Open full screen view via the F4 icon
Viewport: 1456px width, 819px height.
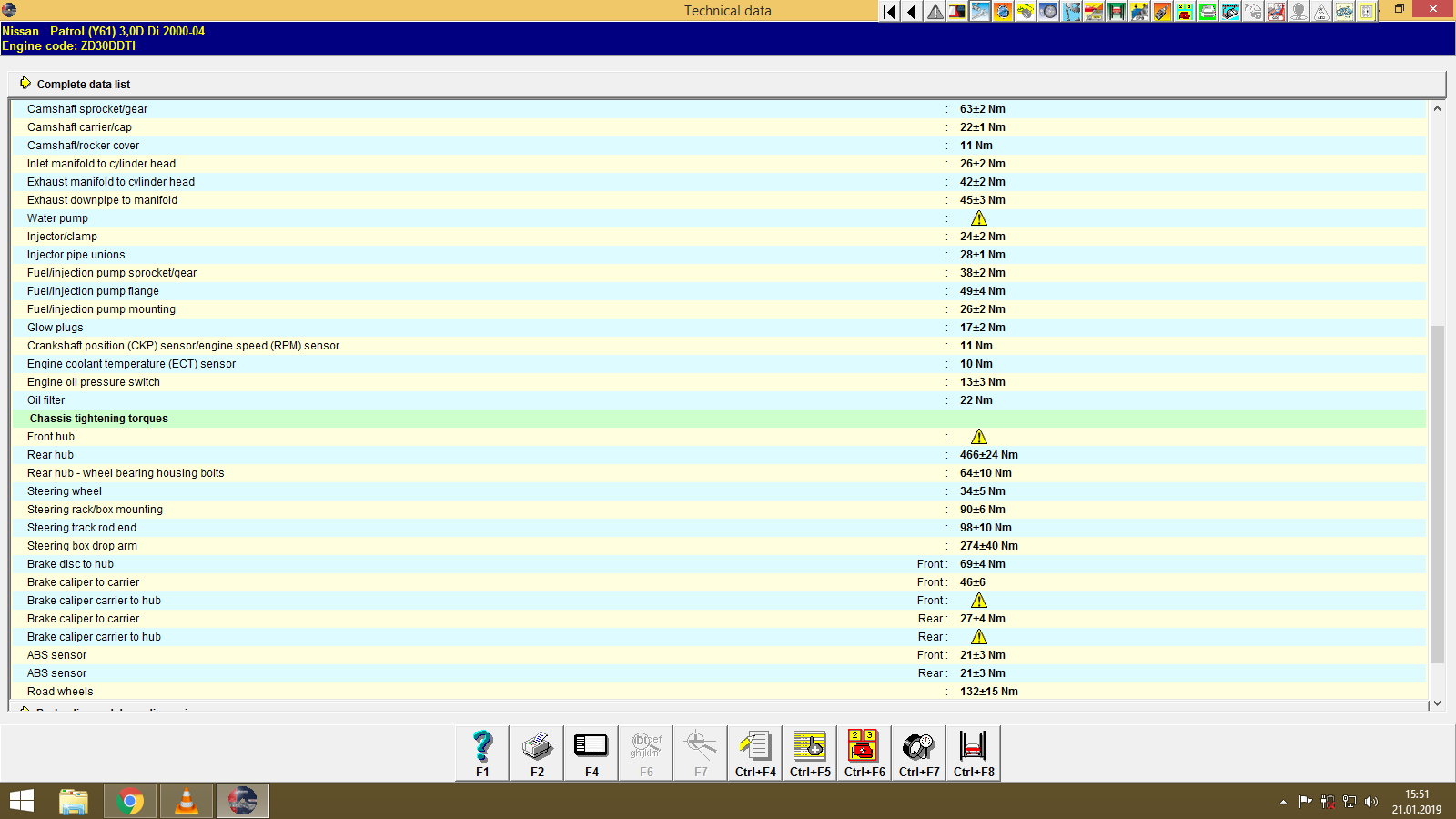point(591,749)
